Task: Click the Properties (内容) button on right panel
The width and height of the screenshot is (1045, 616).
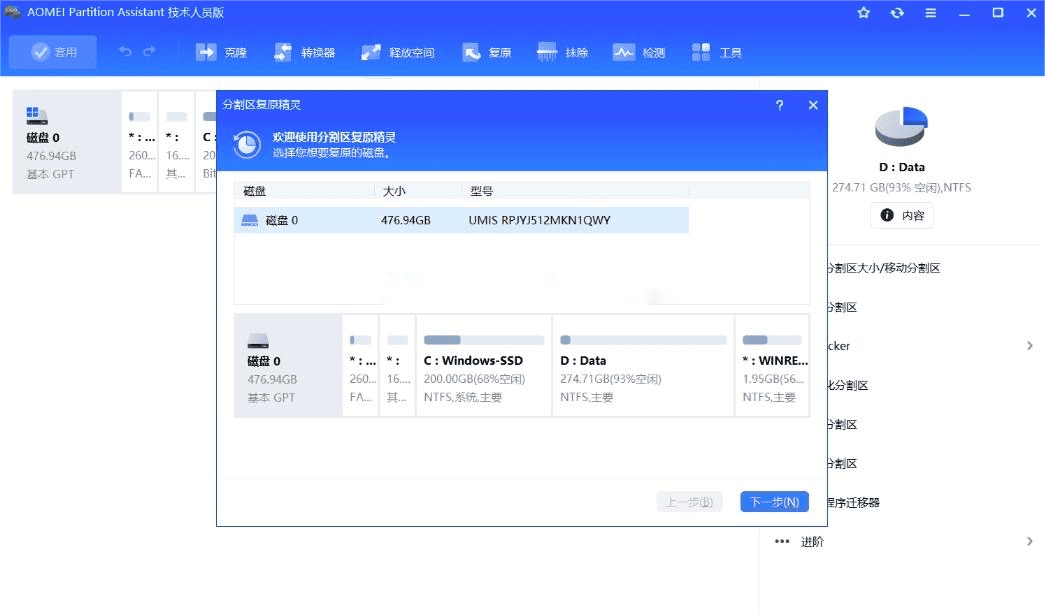Action: coord(902,215)
